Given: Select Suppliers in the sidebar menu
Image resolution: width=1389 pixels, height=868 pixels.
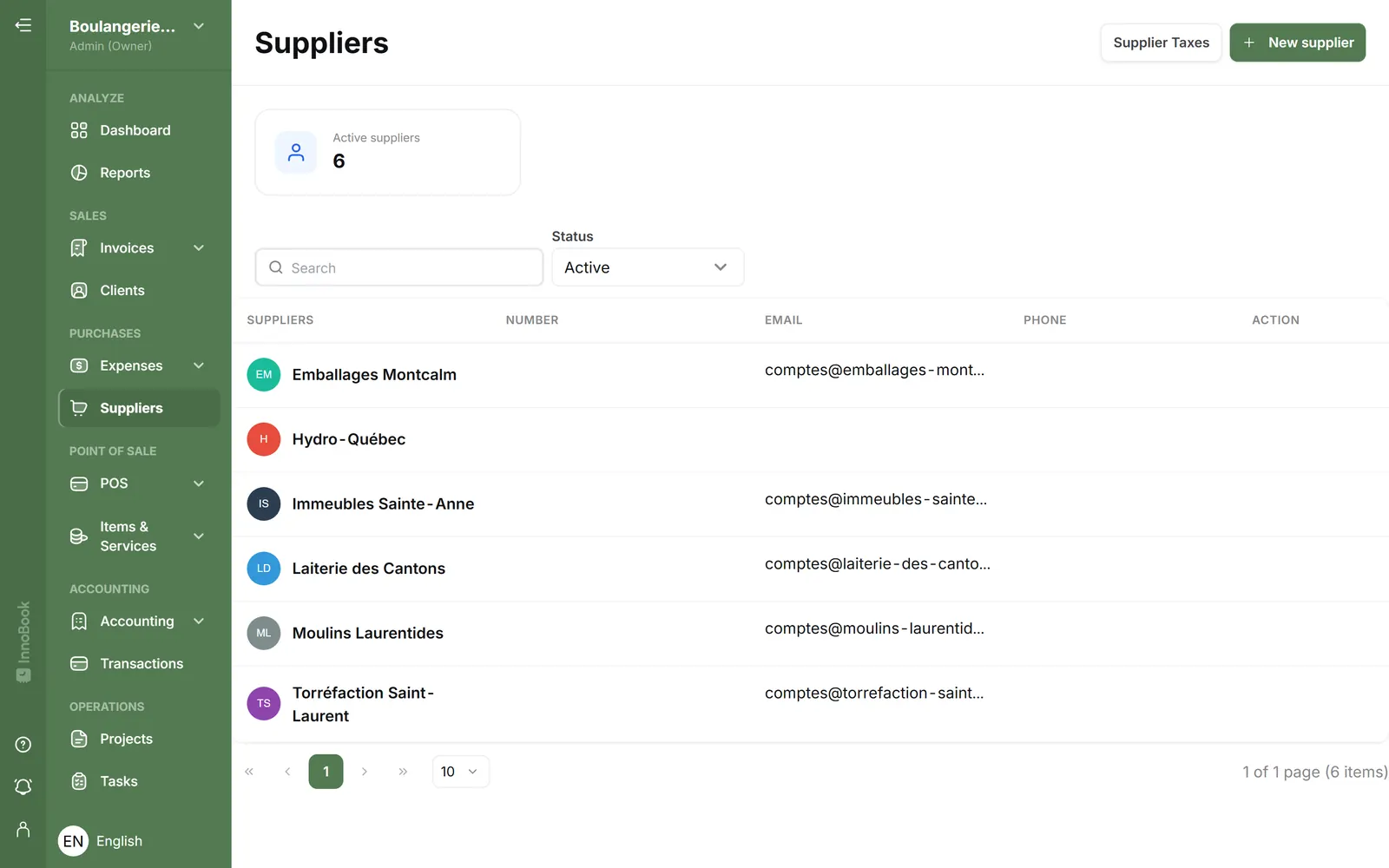Looking at the screenshot, I should point(139,408).
